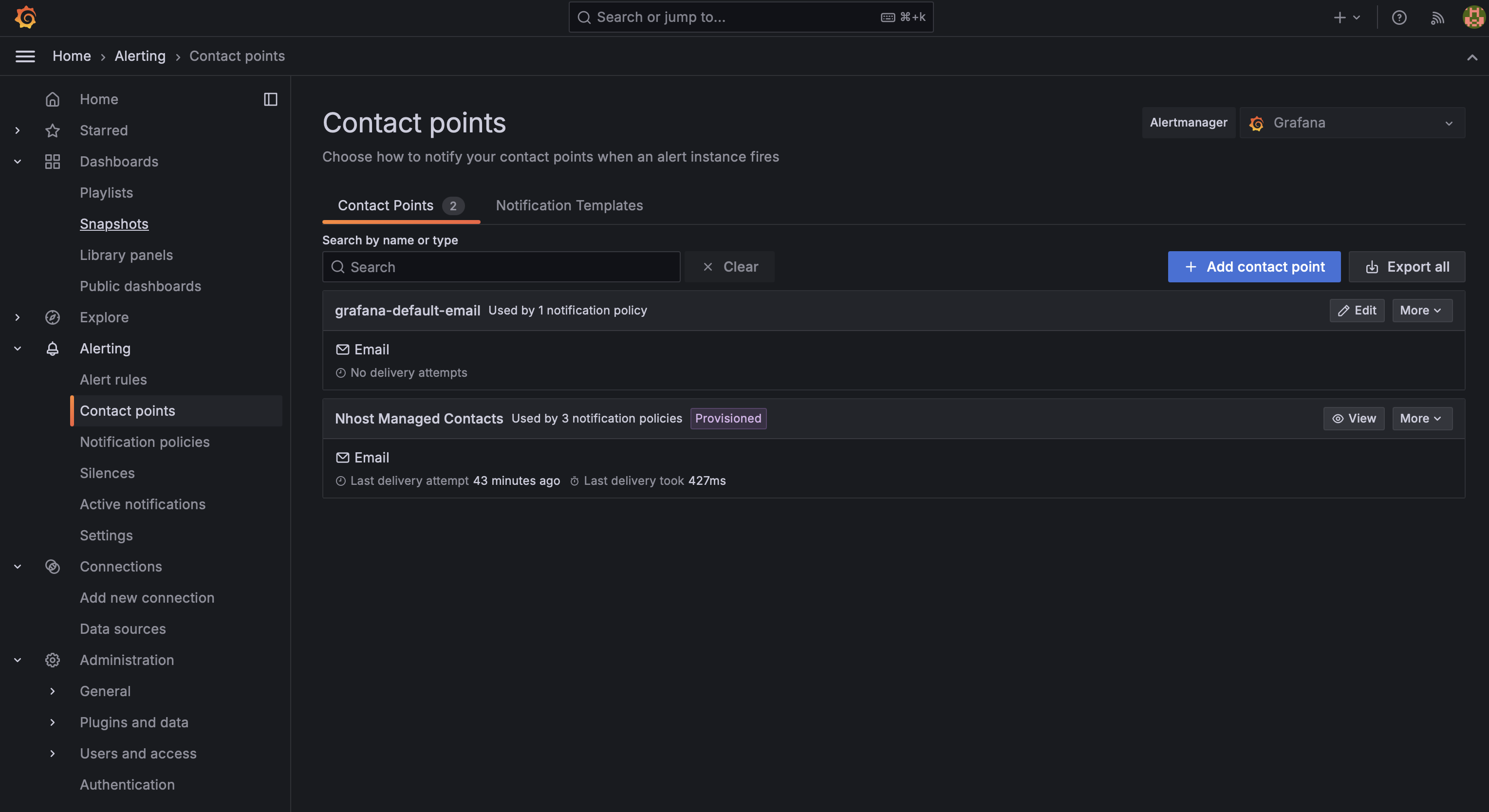The height and width of the screenshot is (812, 1489).
Task: Click the help question mark icon
Action: click(1399, 18)
